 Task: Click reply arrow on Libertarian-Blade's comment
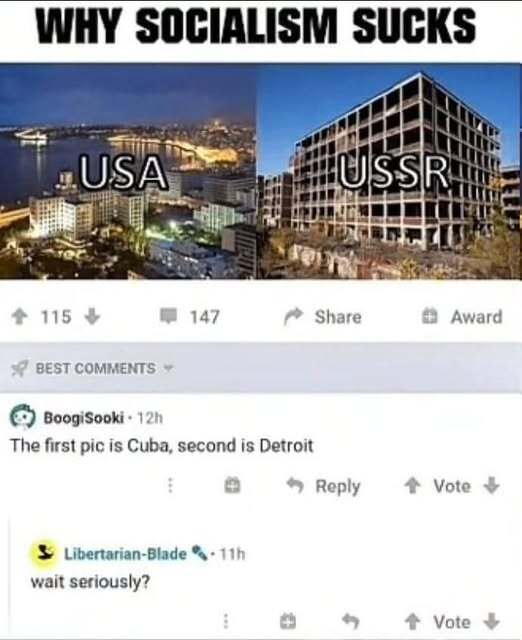(x=351, y=621)
